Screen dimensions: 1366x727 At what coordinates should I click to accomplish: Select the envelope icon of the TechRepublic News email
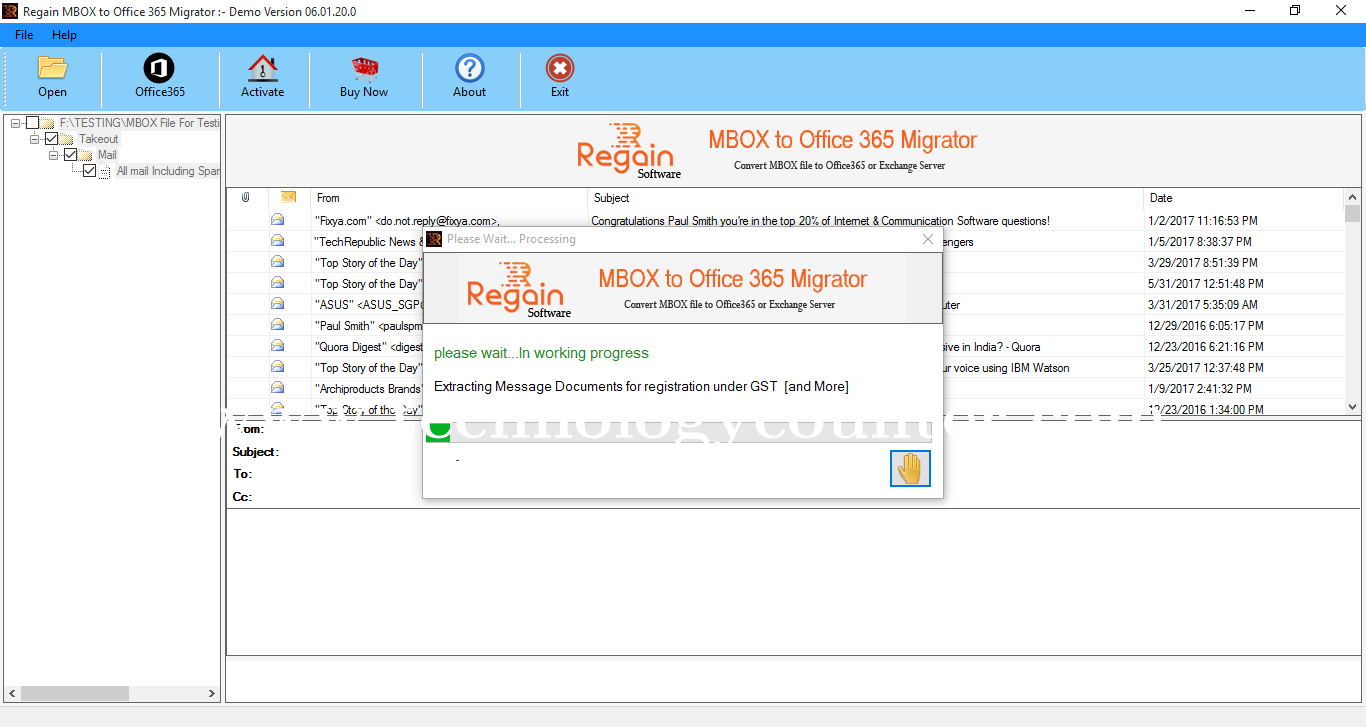[x=278, y=241]
